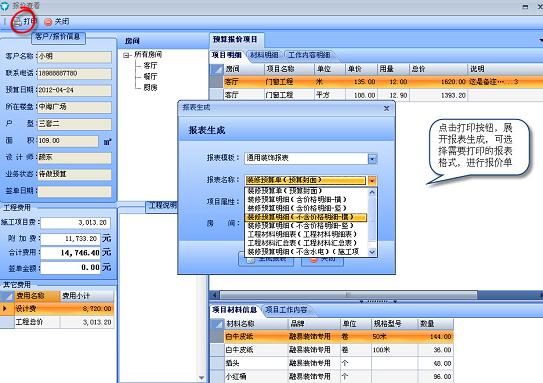
Task: Select 装修预算明细（不含价格明细-竖）option
Action: click(x=306, y=225)
